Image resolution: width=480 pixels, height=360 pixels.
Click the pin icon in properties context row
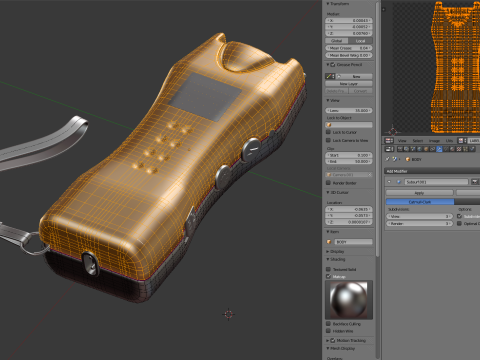pyautogui.click(x=387, y=159)
